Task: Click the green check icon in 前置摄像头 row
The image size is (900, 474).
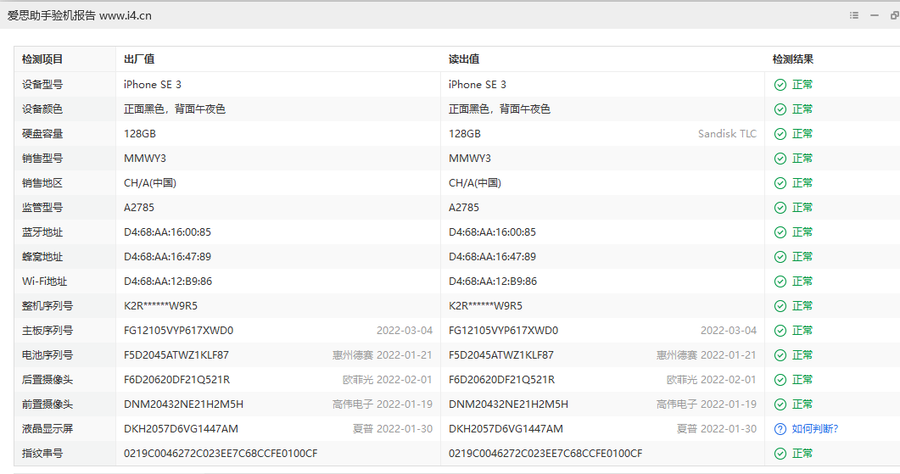Action: click(x=780, y=405)
